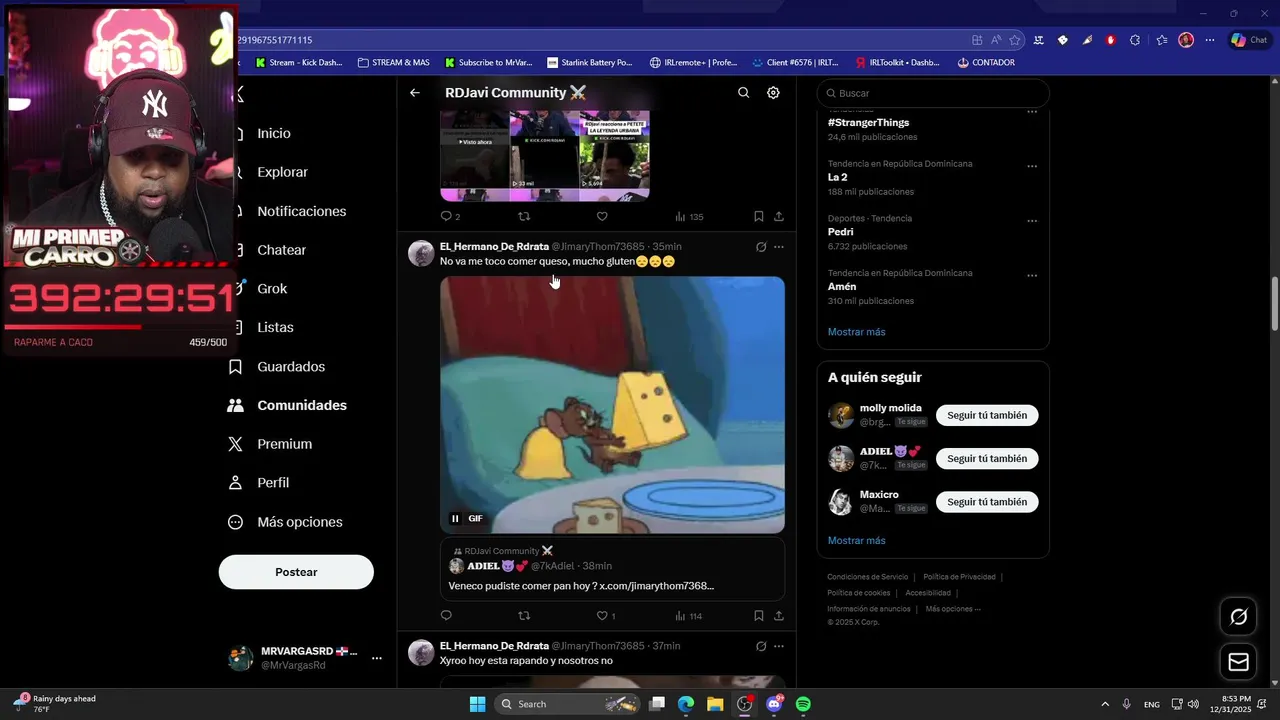This screenshot has height=720, width=1280.
Task: Repost the top post with 135 views
Action: pyautogui.click(x=523, y=216)
